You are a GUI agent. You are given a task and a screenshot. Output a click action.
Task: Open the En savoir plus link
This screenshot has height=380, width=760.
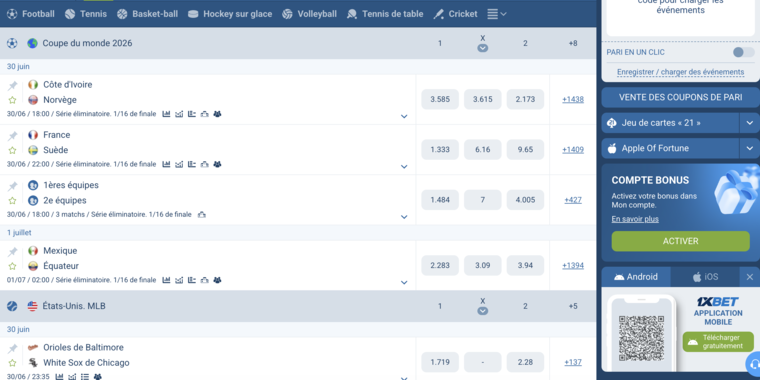coord(635,219)
